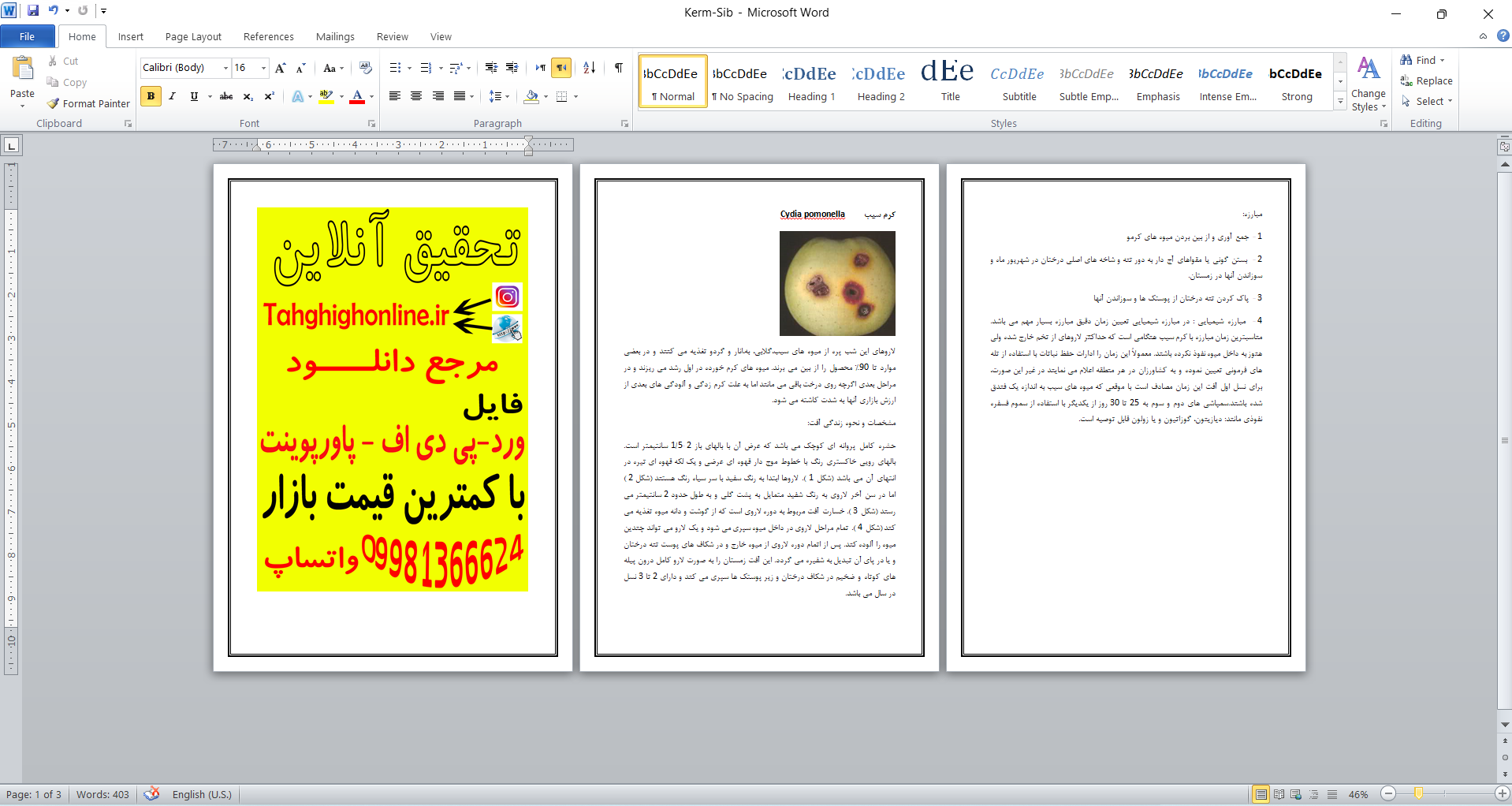1512x806 pixels.
Task: Click the Text Effects icon
Action: [297, 96]
